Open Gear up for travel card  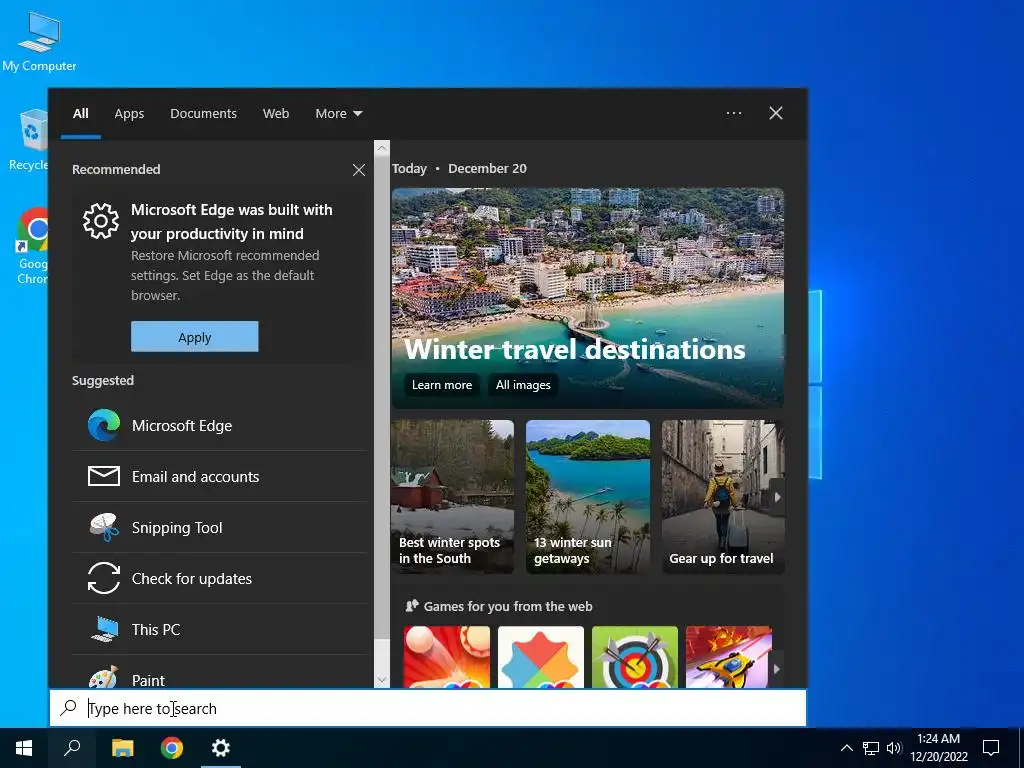pos(723,497)
